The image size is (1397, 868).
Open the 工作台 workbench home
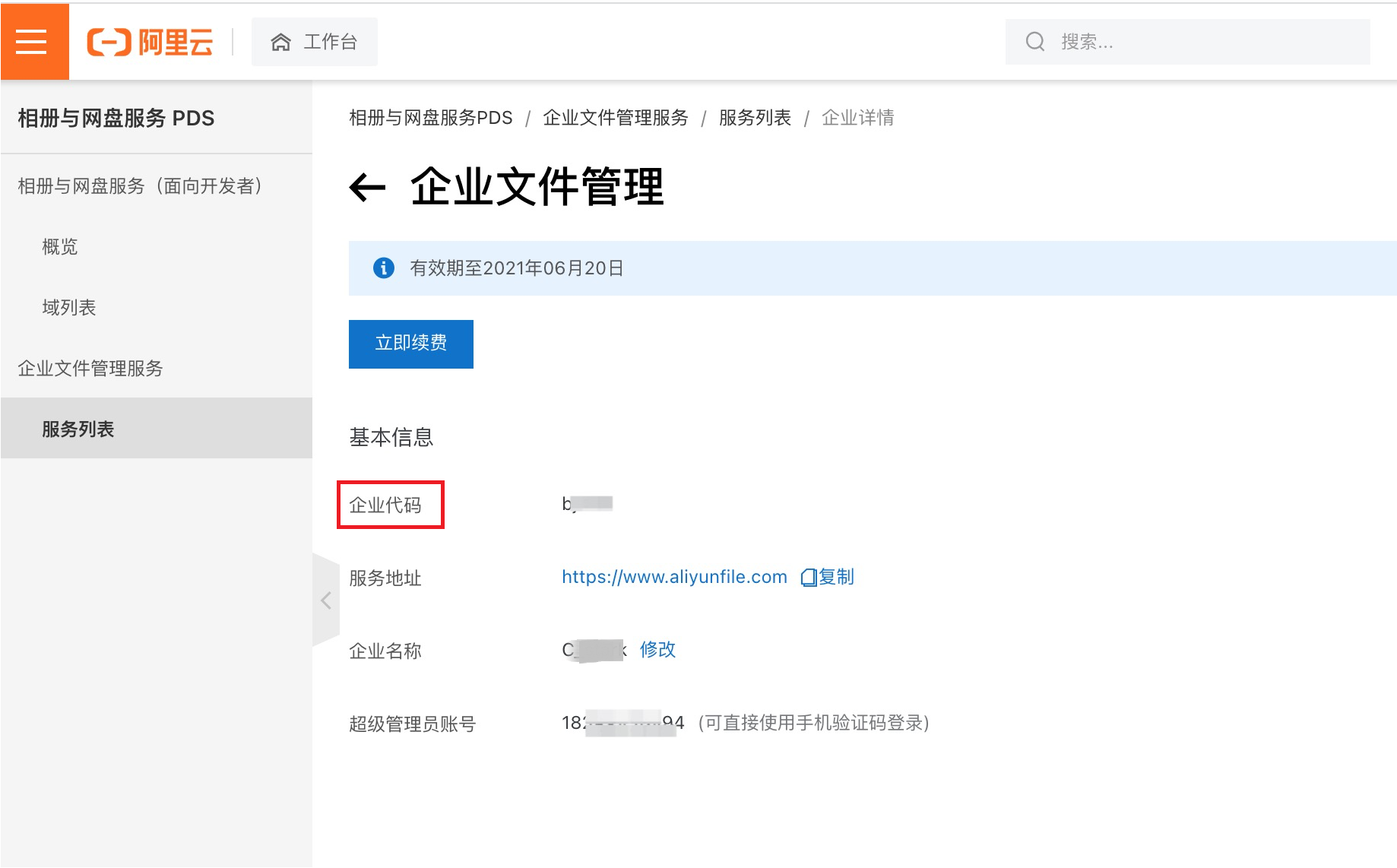coord(314,42)
